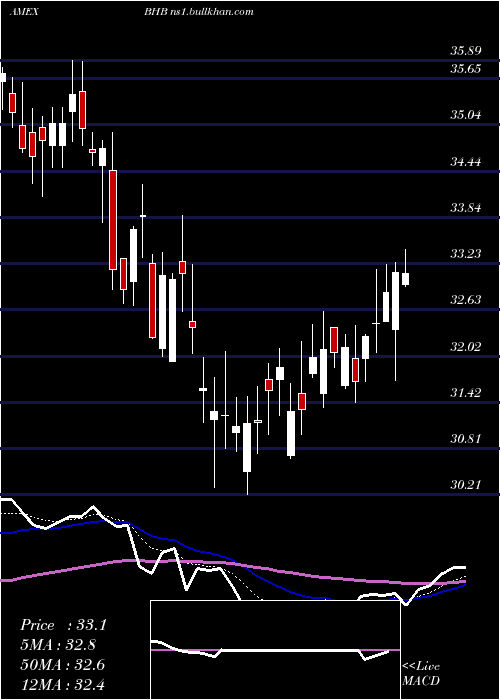Click the Price : 33.1 readout
Viewport: 500px width, 700px height.
point(63,625)
